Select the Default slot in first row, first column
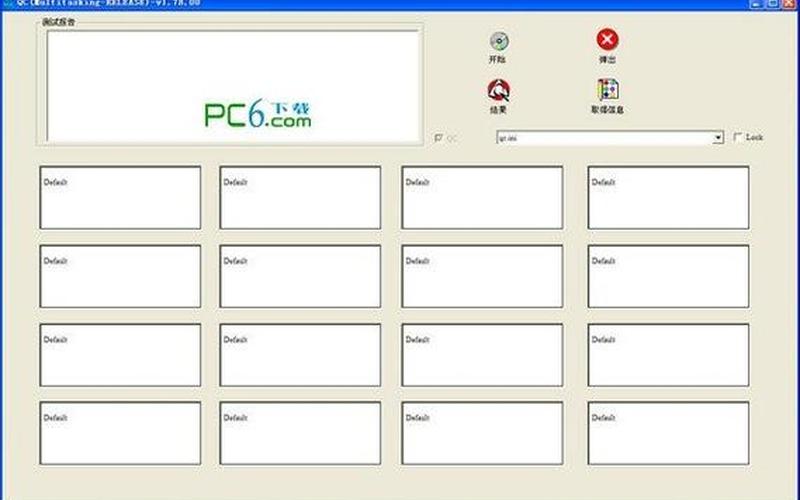 tap(120, 197)
